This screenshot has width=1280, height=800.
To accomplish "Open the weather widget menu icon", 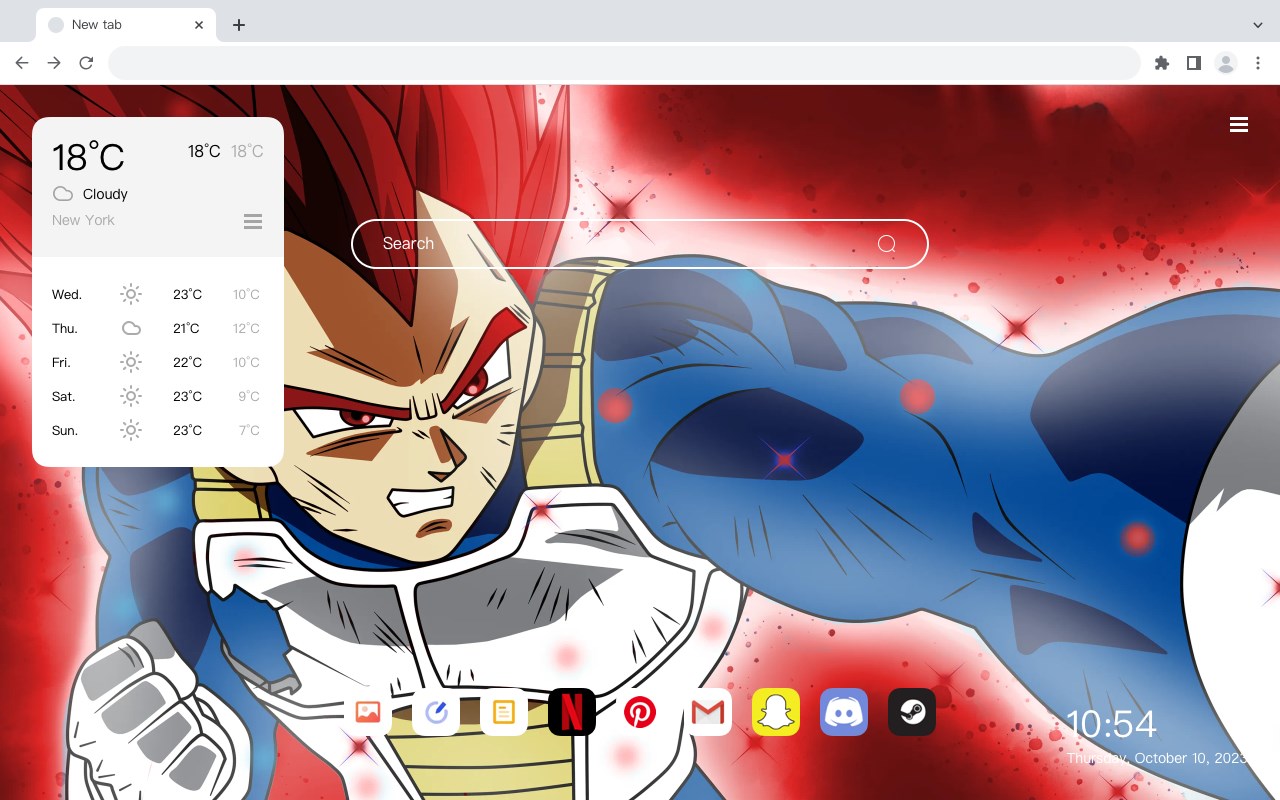I will pyautogui.click(x=253, y=221).
